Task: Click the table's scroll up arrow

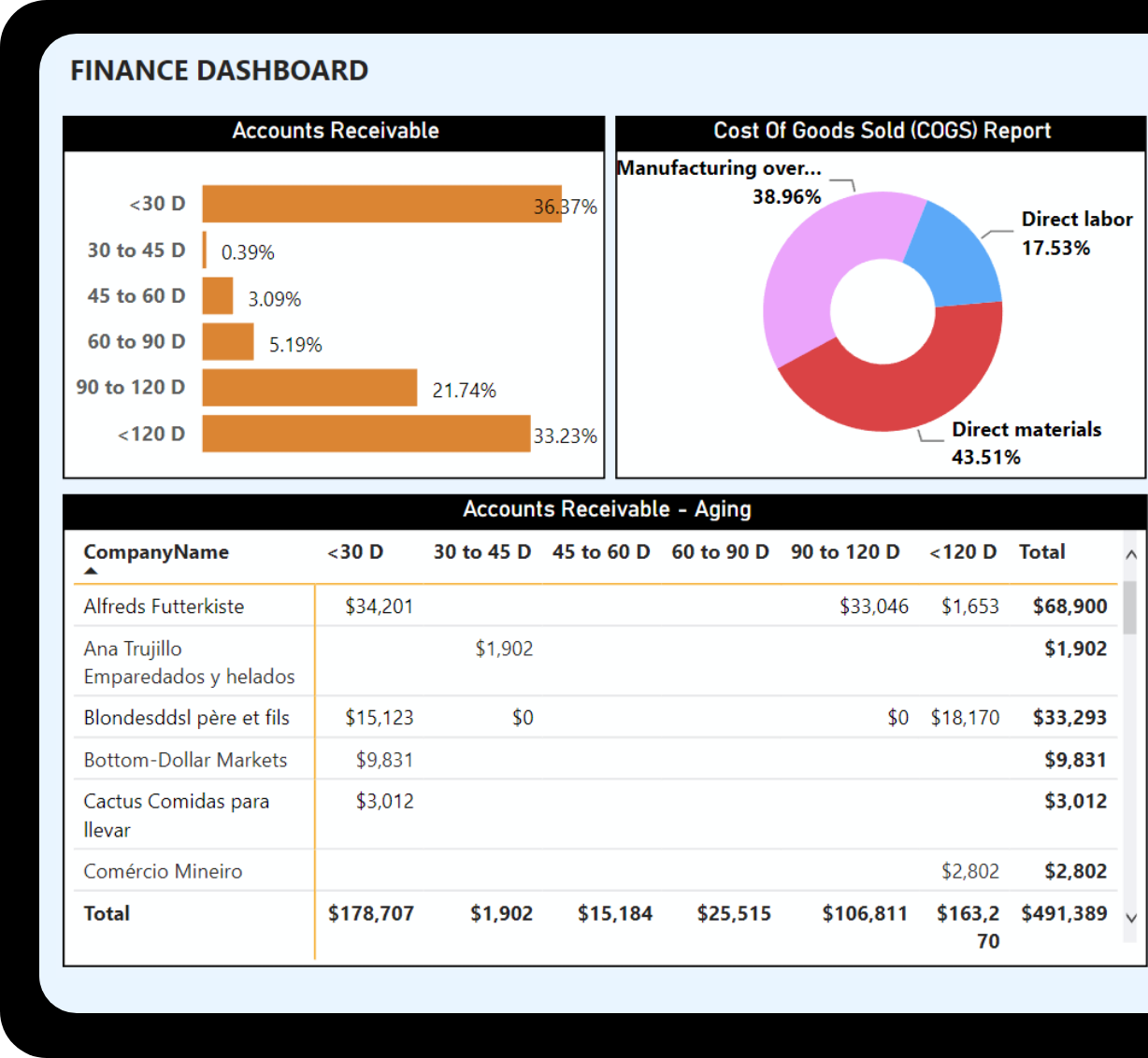Action: tap(1130, 554)
